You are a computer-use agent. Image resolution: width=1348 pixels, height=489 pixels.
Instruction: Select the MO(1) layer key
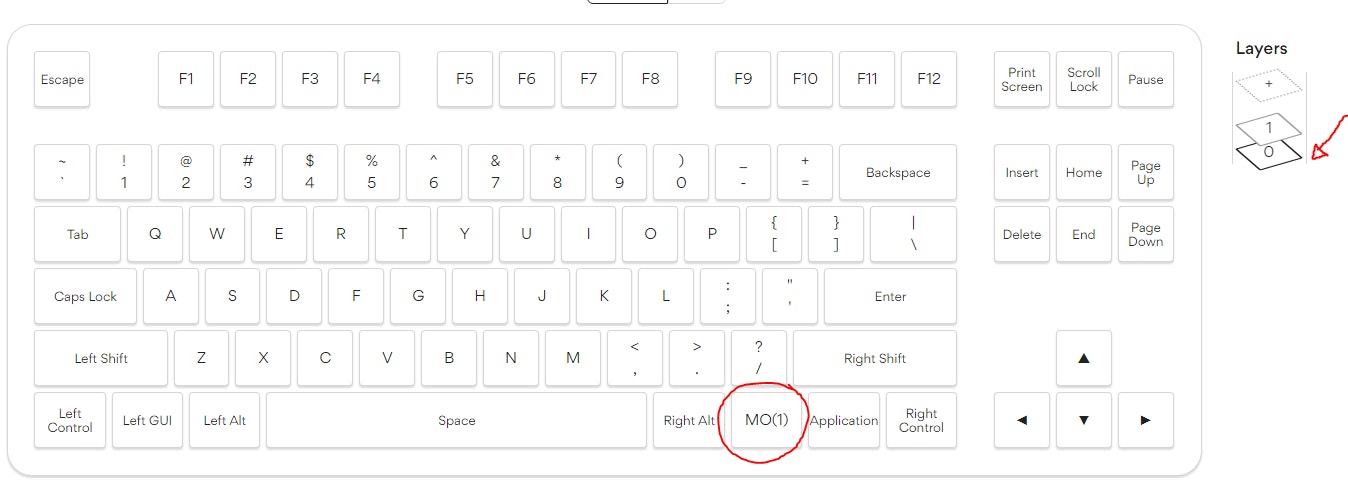(767, 420)
